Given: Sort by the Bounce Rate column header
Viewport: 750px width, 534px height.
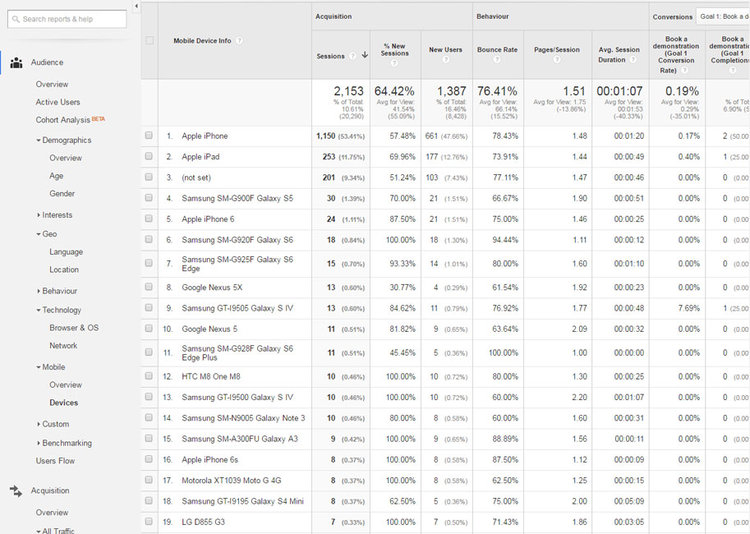Looking at the screenshot, I should coord(497,49).
